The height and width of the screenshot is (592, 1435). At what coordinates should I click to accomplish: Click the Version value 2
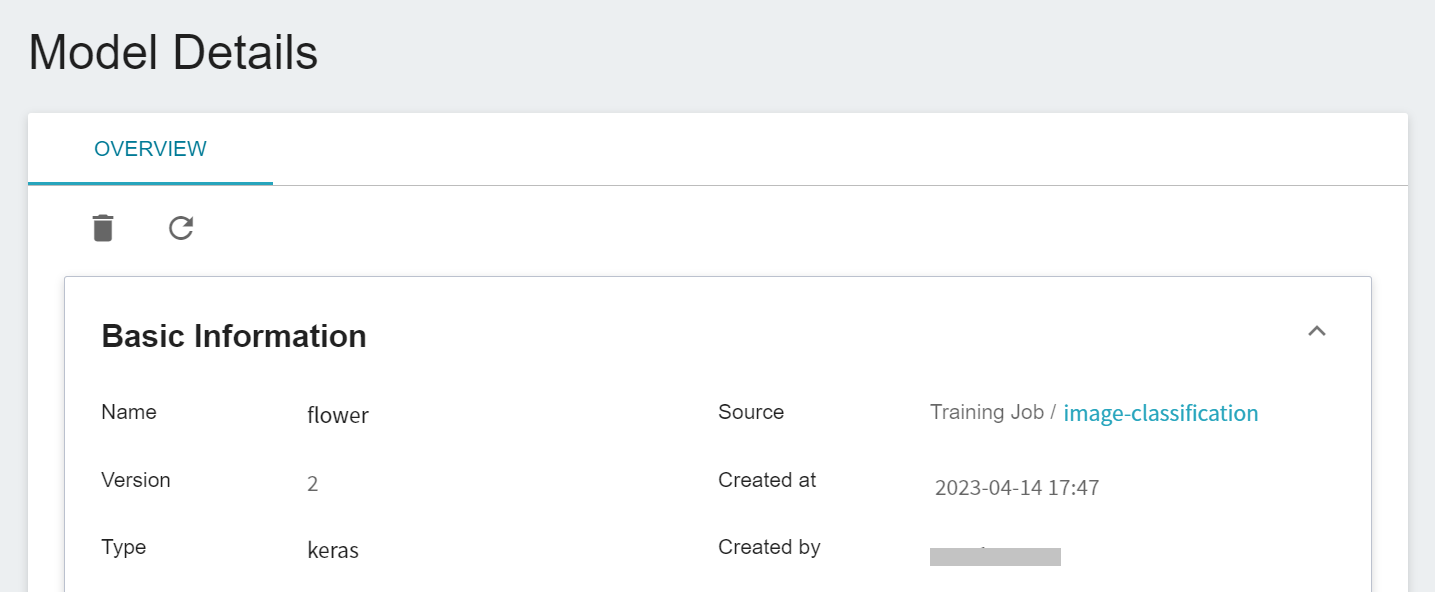pyautogui.click(x=312, y=485)
